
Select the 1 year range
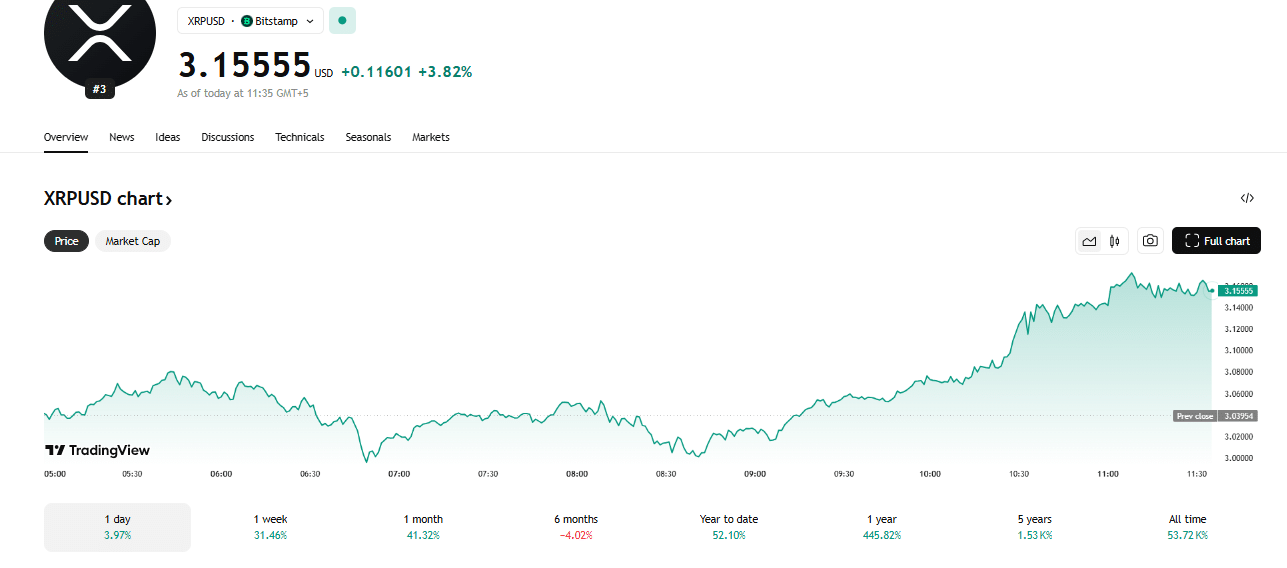tap(882, 527)
